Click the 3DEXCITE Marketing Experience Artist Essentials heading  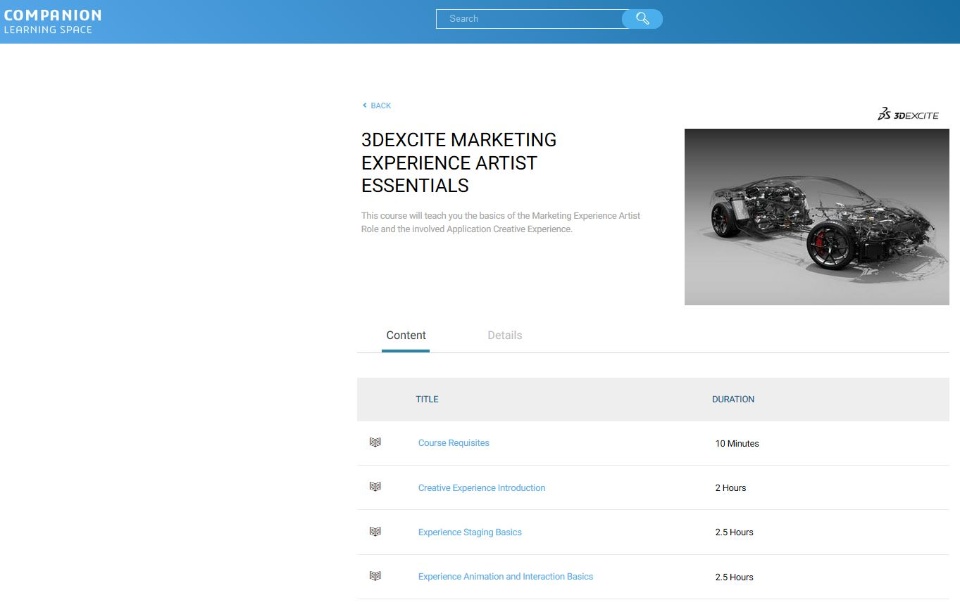click(459, 162)
